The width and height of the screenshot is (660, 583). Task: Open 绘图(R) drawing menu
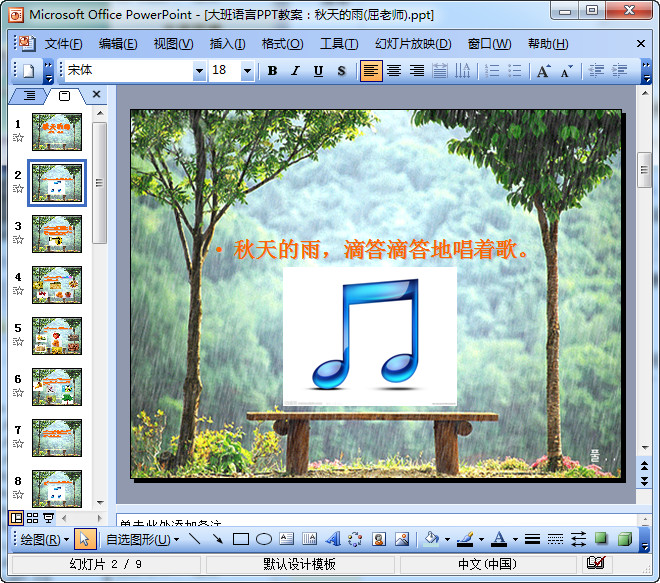tap(44, 539)
